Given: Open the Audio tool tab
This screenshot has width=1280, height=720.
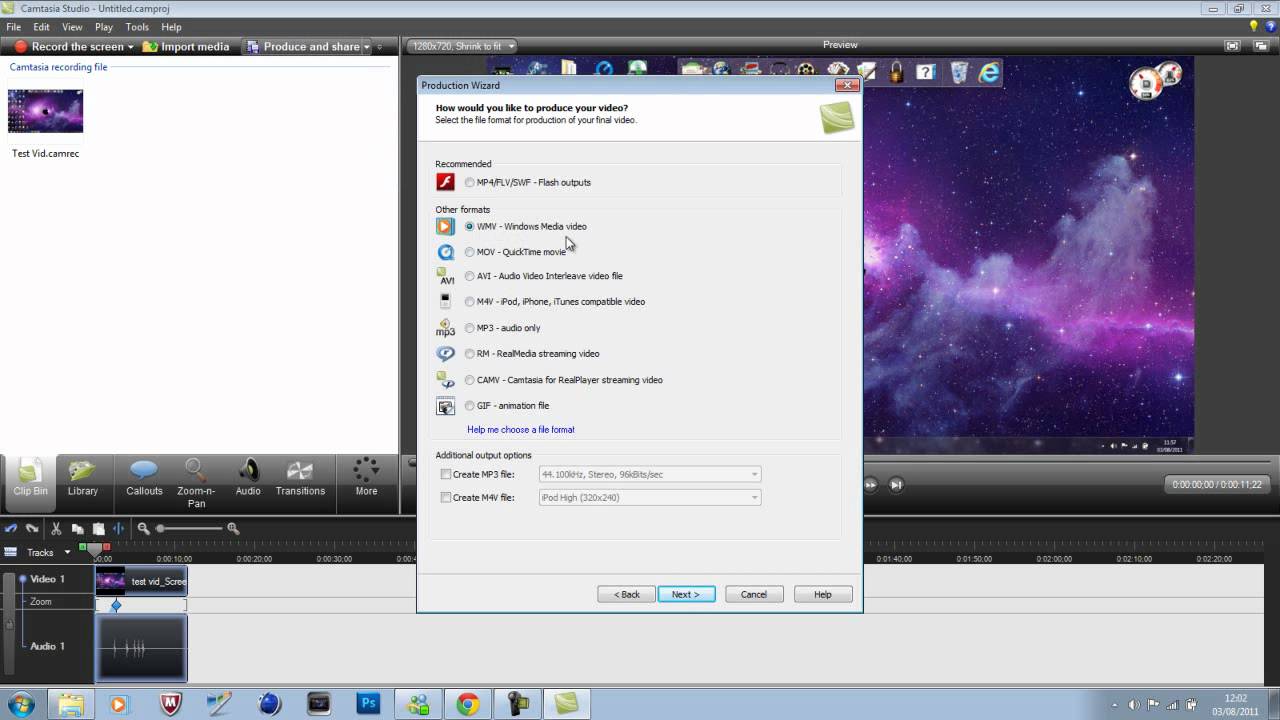Looking at the screenshot, I should click(x=248, y=477).
